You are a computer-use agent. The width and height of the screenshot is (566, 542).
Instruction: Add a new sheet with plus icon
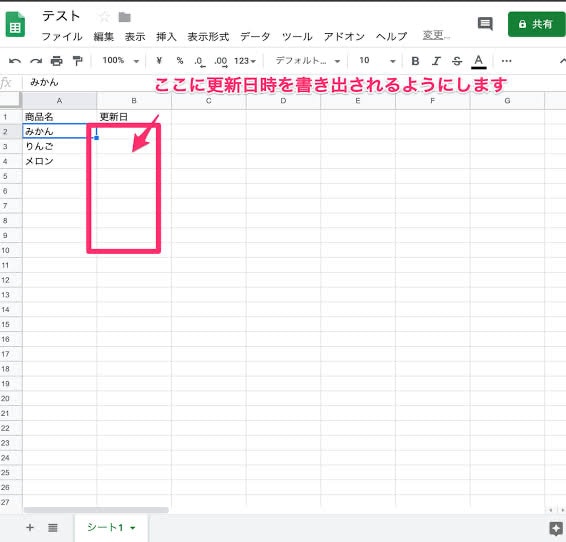pos(30,528)
